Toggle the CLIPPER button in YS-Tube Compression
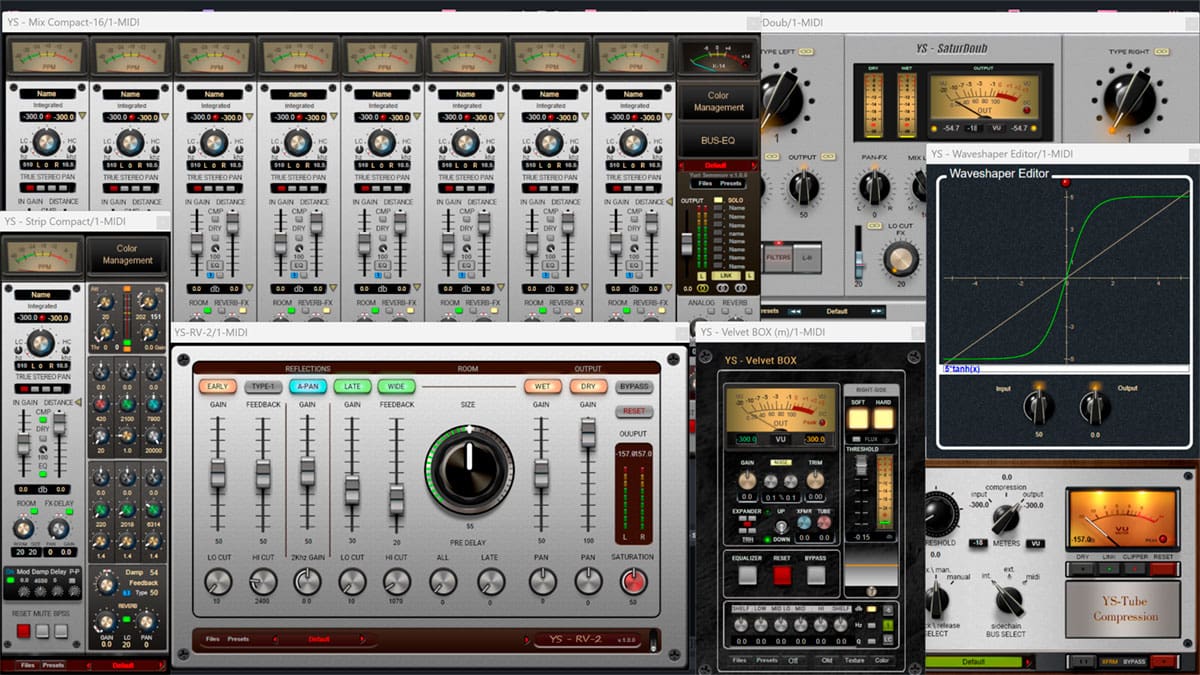The width and height of the screenshot is (1200, 675). [x=1134, y=569]
